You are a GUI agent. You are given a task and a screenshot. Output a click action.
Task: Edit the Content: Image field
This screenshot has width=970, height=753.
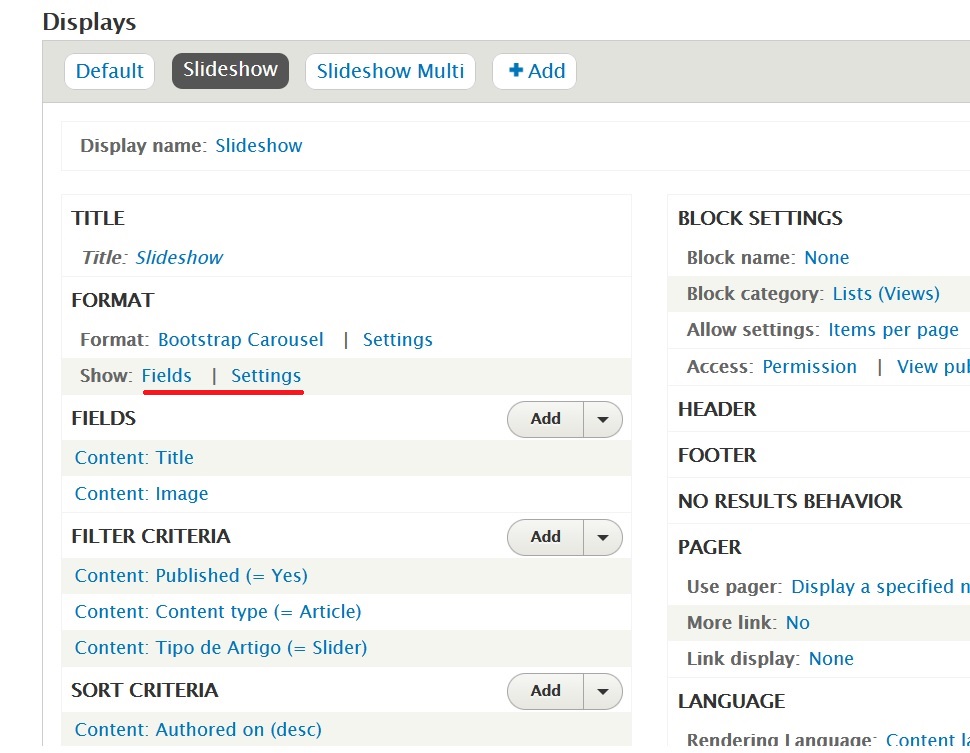coord(141,494)
